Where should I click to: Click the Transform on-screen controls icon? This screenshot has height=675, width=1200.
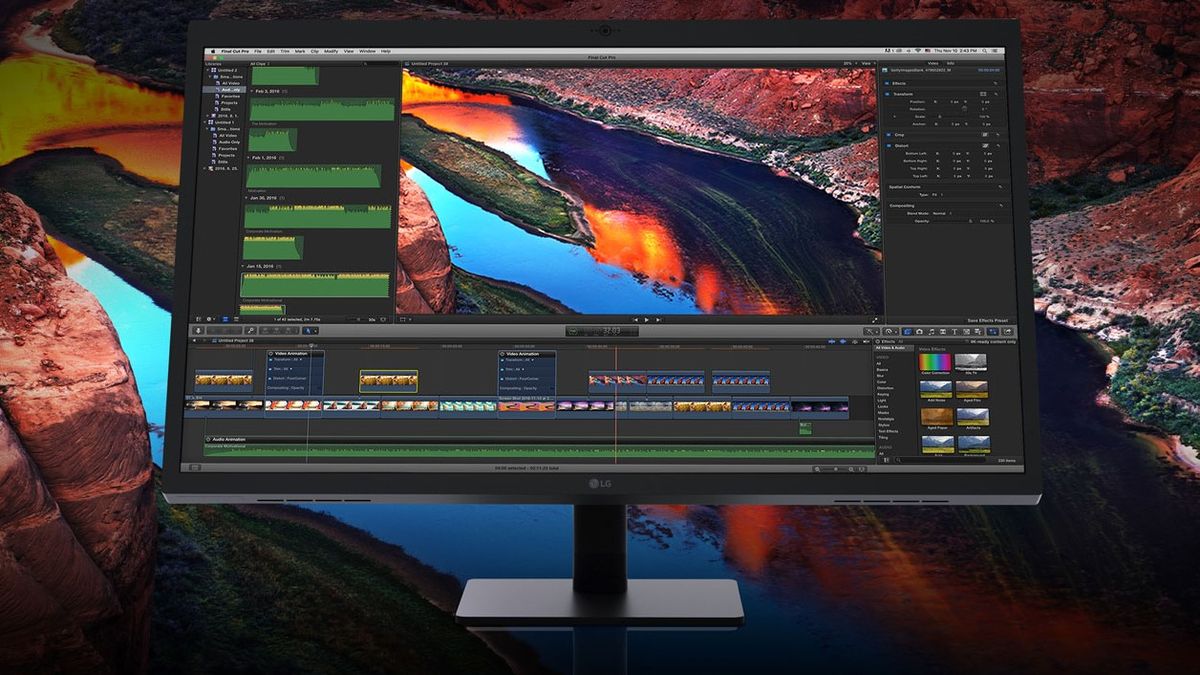[983, 94]
